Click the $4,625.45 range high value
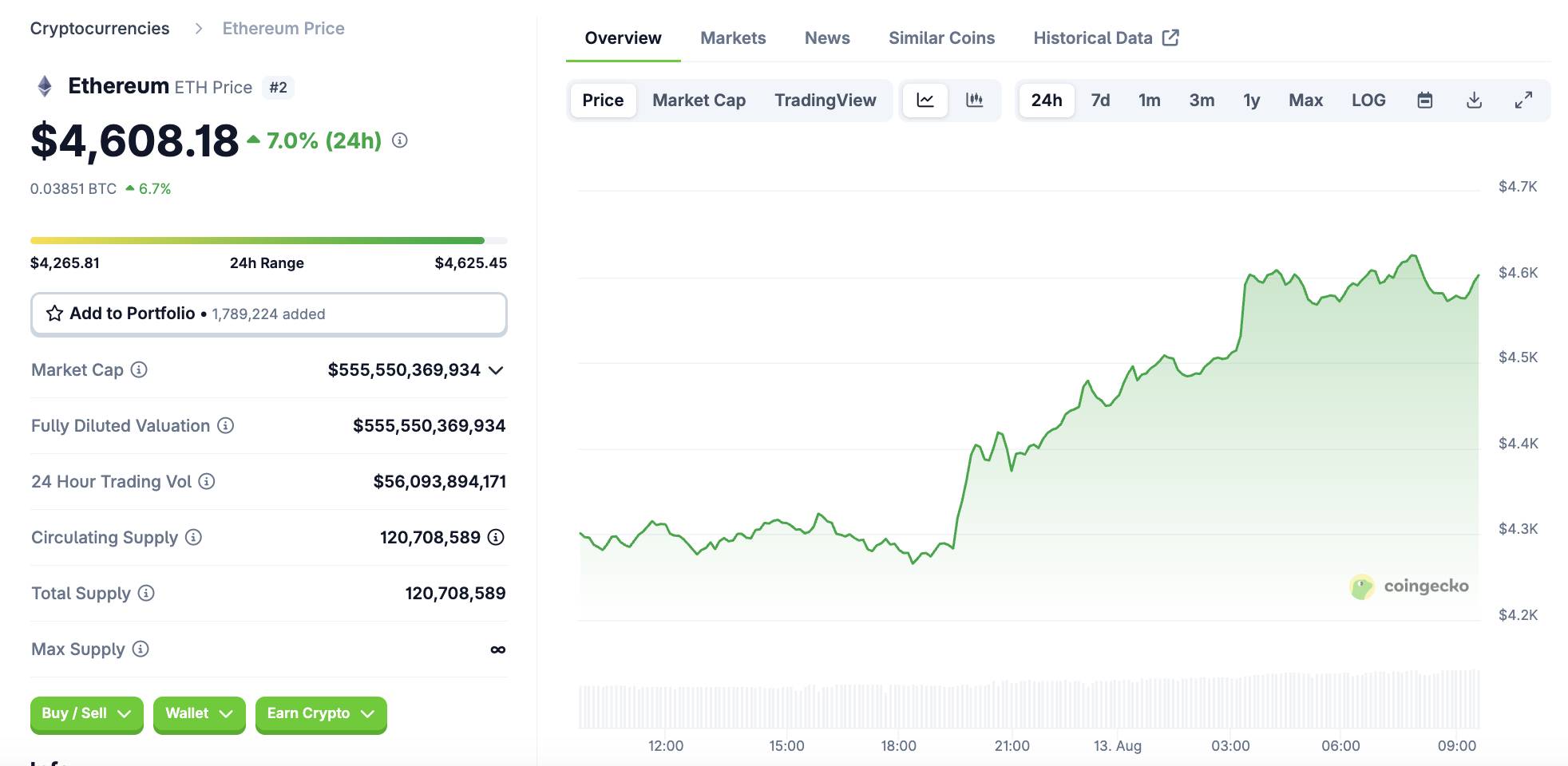 pyautogui.click(x=471, y=263)
